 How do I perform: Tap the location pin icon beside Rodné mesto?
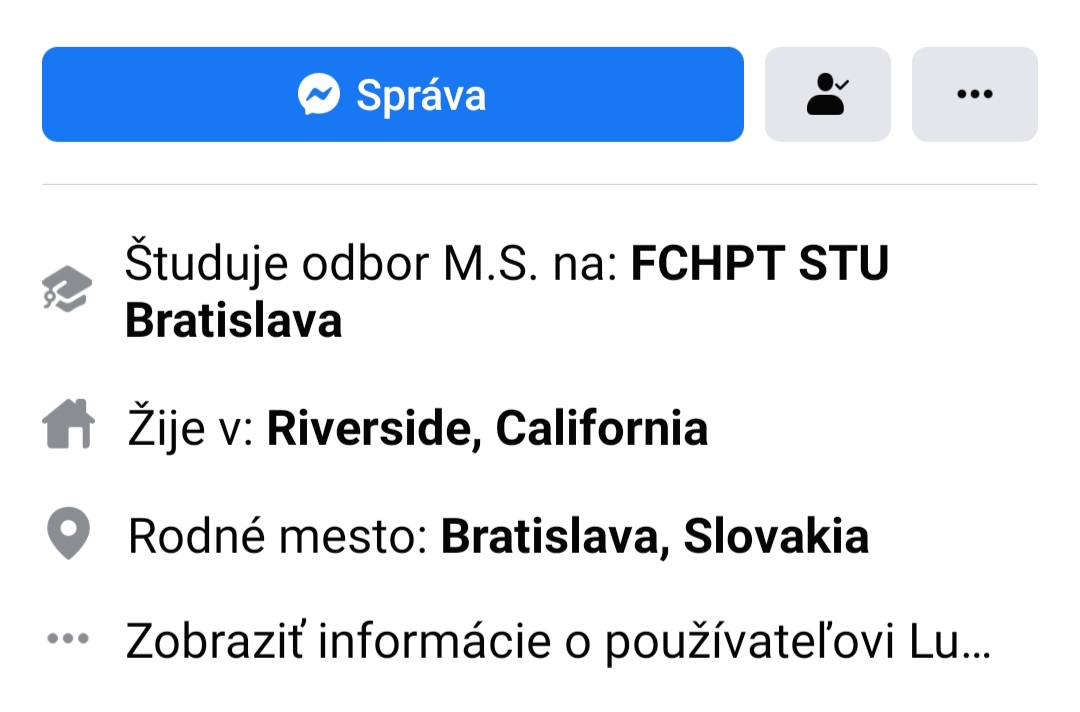tap(69, 534)
